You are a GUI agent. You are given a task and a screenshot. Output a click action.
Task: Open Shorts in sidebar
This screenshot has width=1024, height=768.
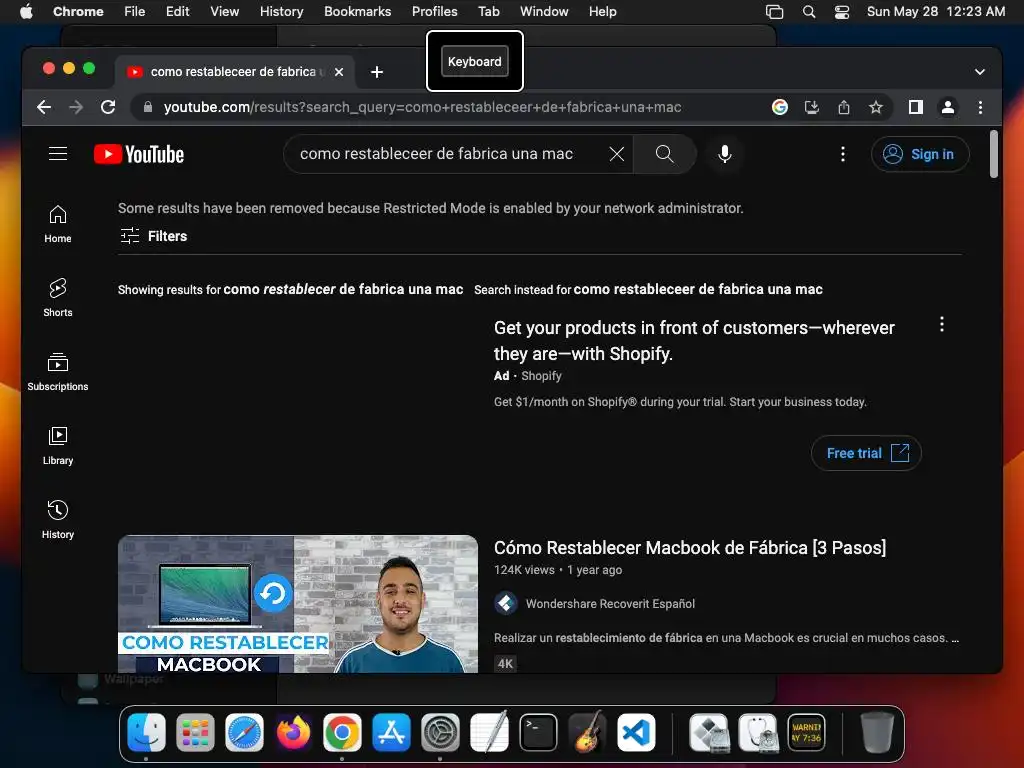click(x=58, y=298)
